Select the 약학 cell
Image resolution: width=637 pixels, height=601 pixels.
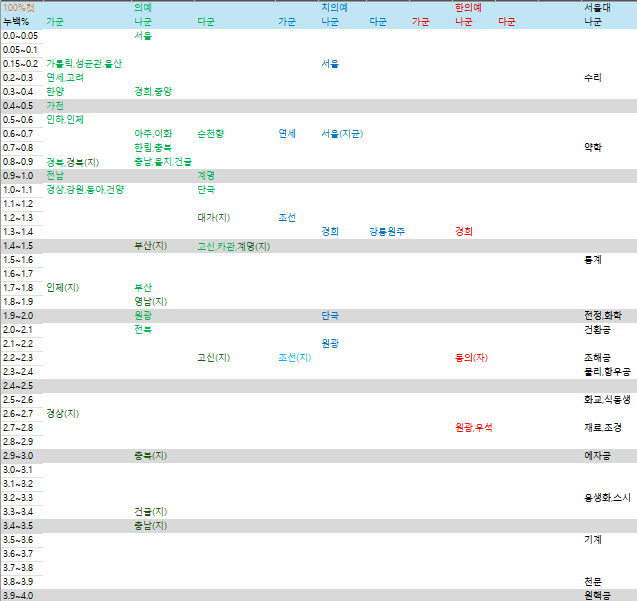593,147
